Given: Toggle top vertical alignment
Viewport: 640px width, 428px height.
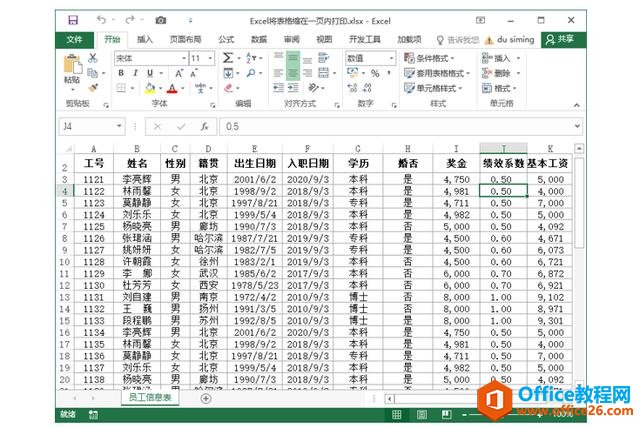Looking at the screenshot, I should pyautogui.click(x=278, y=57).
